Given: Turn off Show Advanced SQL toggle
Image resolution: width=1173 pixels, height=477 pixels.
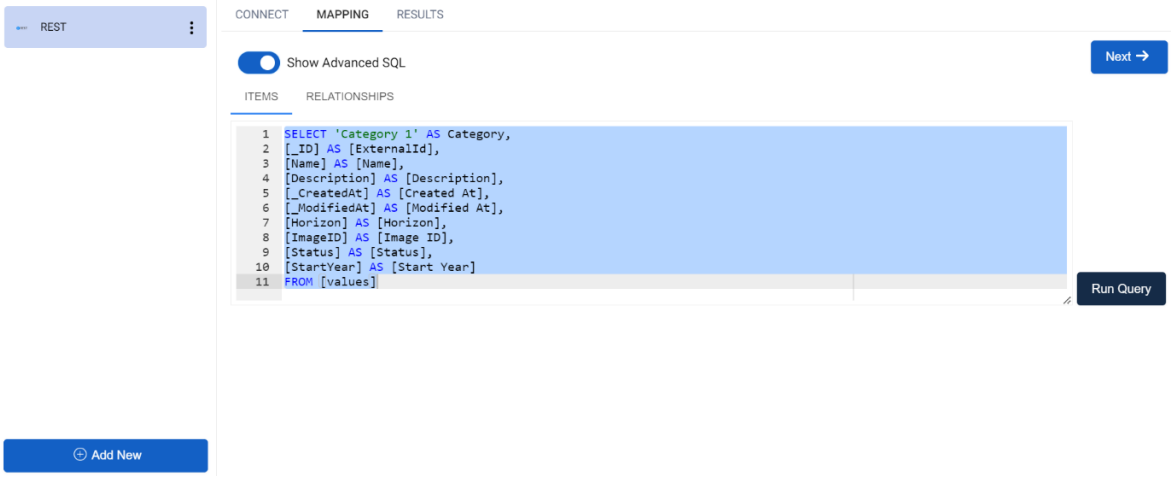Looking at the screenshot, I should point(259,63).
